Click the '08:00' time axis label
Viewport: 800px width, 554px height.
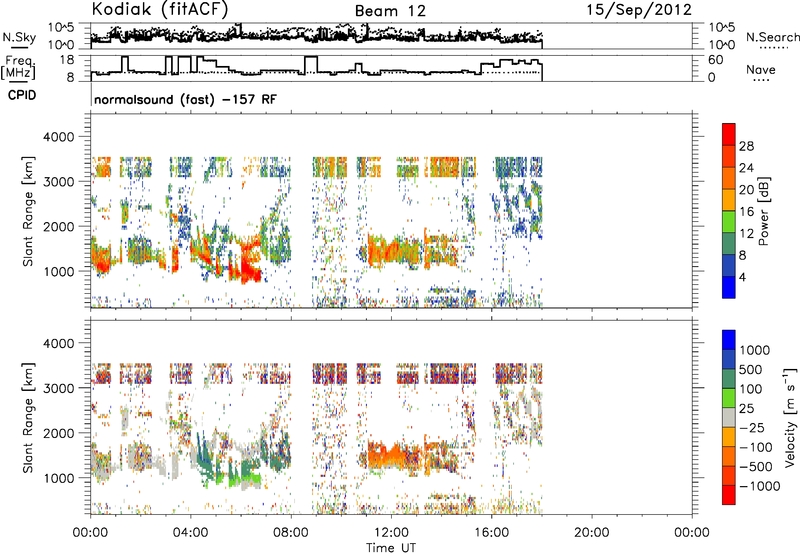[x=291, y=533]
